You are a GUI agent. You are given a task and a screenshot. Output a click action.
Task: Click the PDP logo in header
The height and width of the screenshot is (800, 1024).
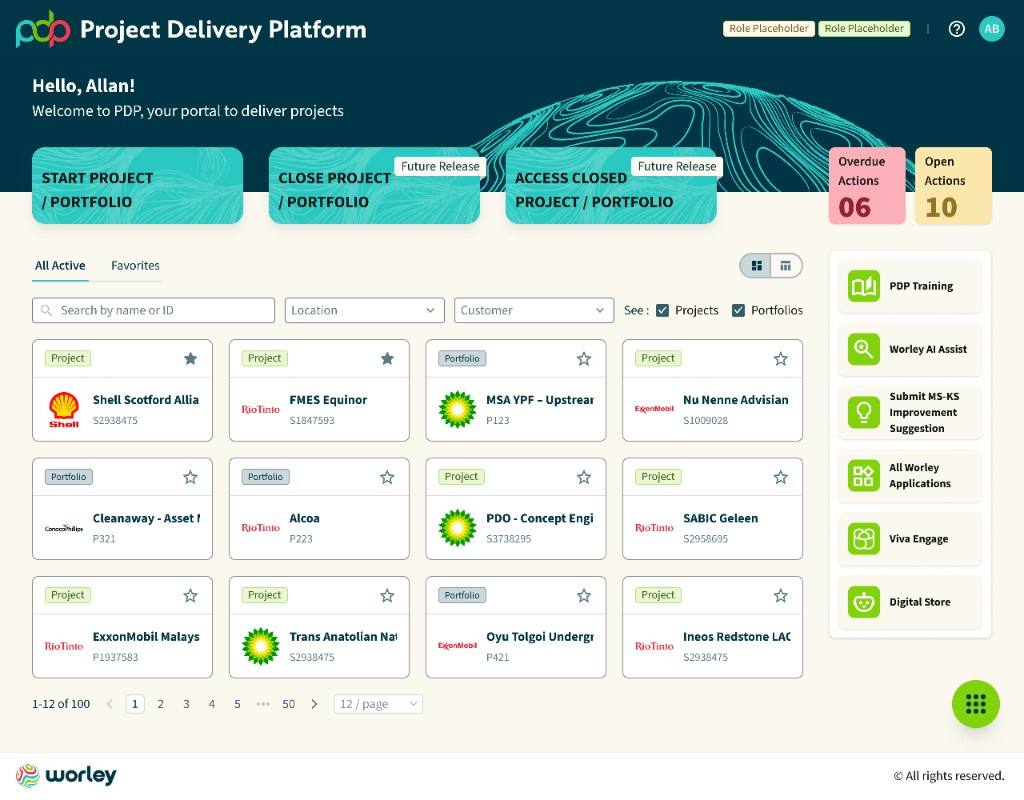pos(42,29)
